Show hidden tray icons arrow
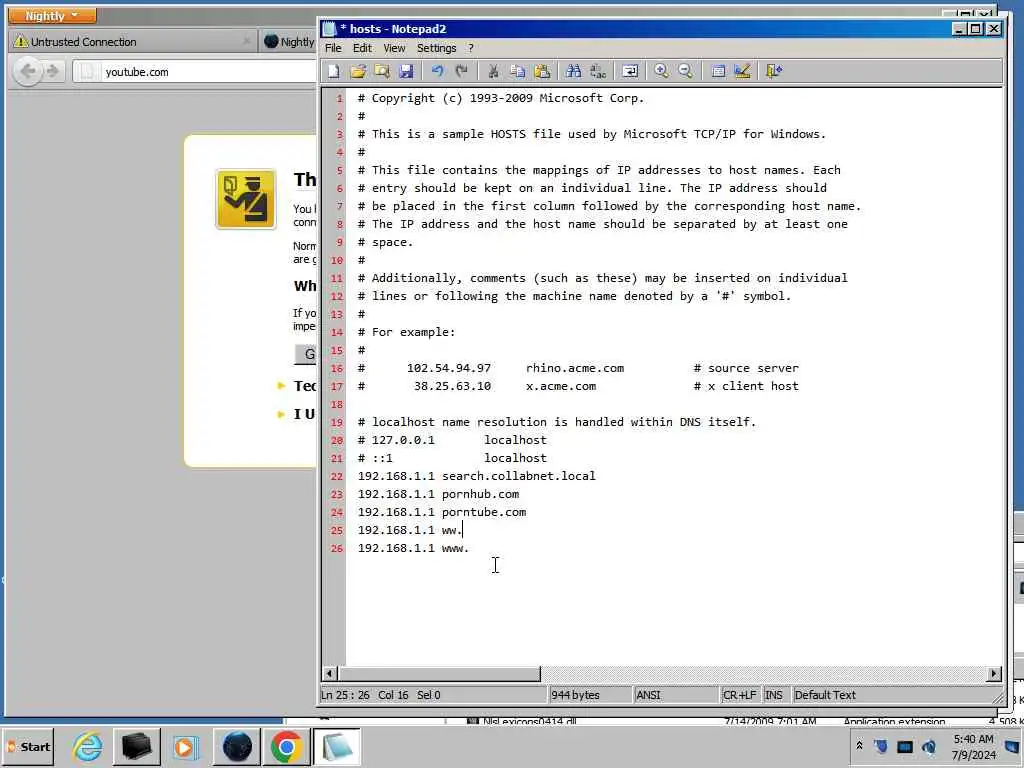Viewport: 1024px width, 768px height. pos(859,746)
